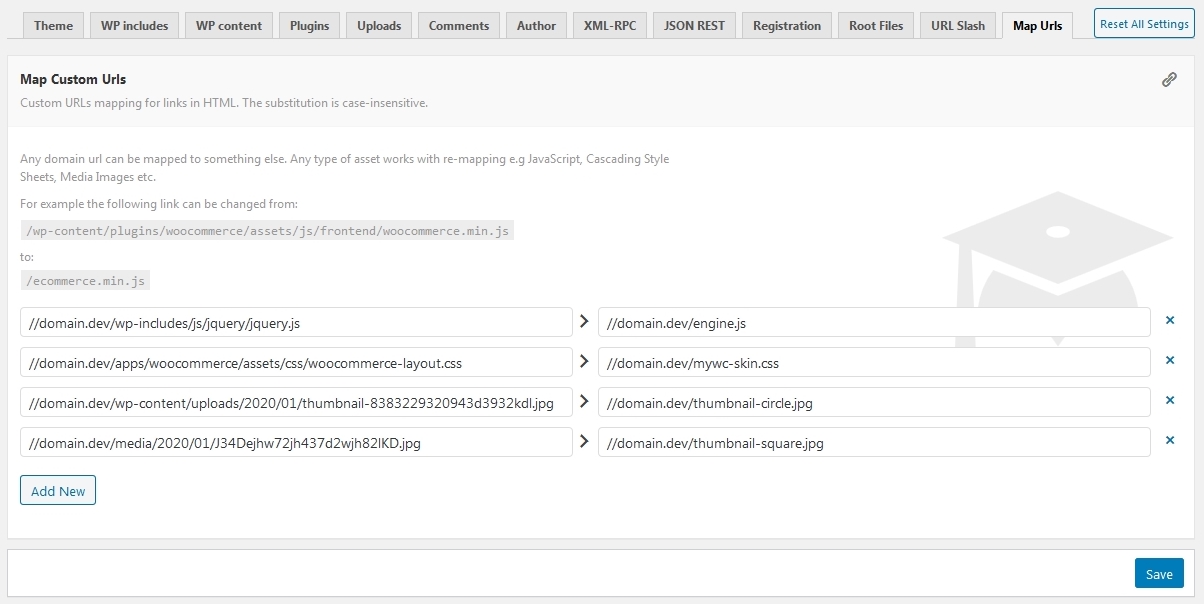Open the Comments tab
1204x604 pixels.
[x=459, y=25]
